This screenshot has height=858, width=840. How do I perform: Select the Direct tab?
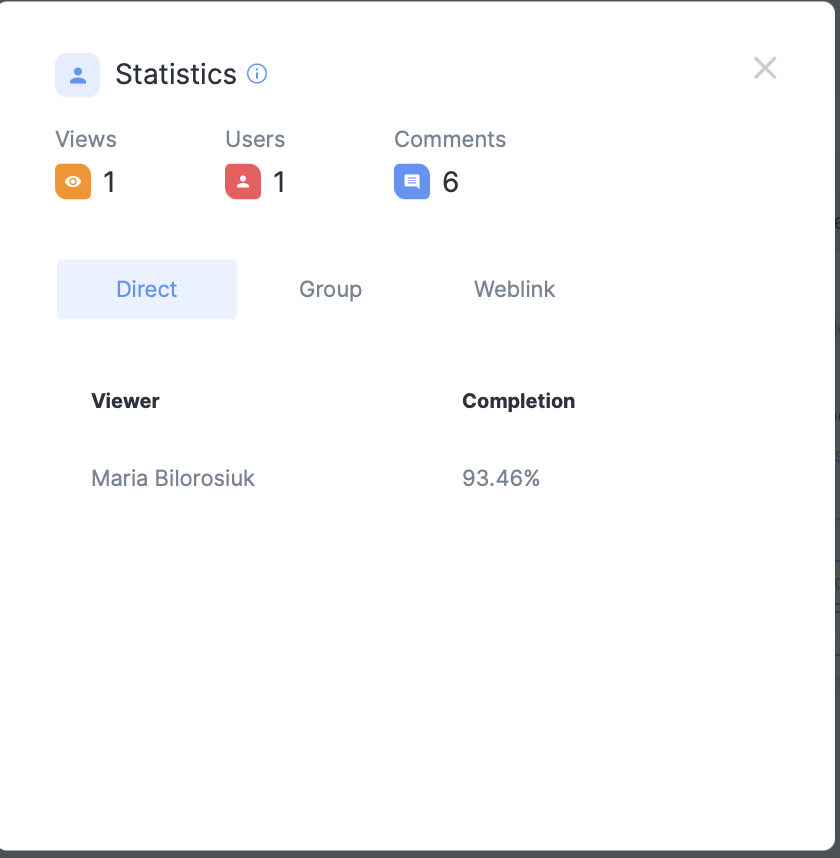147,289
